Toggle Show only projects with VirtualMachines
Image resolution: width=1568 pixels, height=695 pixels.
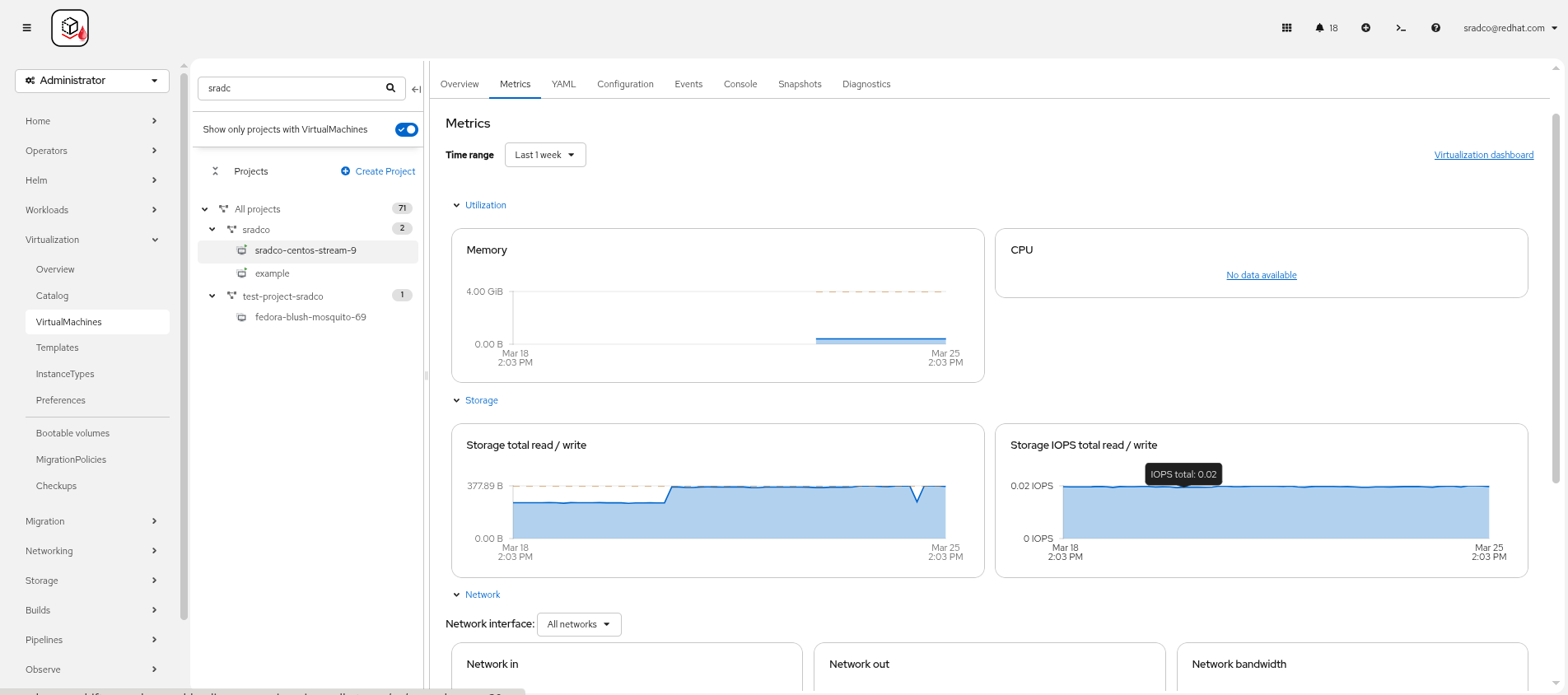click(406, 129)
